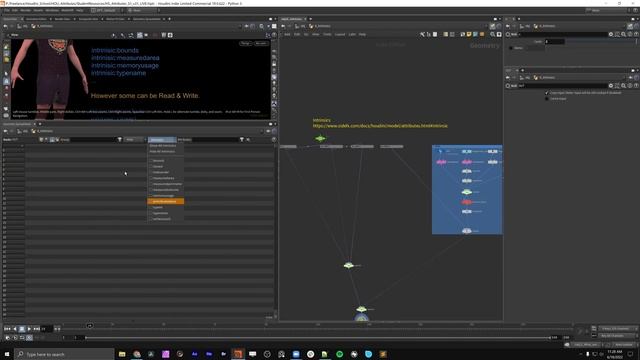Open the Windows Start menu

click(7, 354)
